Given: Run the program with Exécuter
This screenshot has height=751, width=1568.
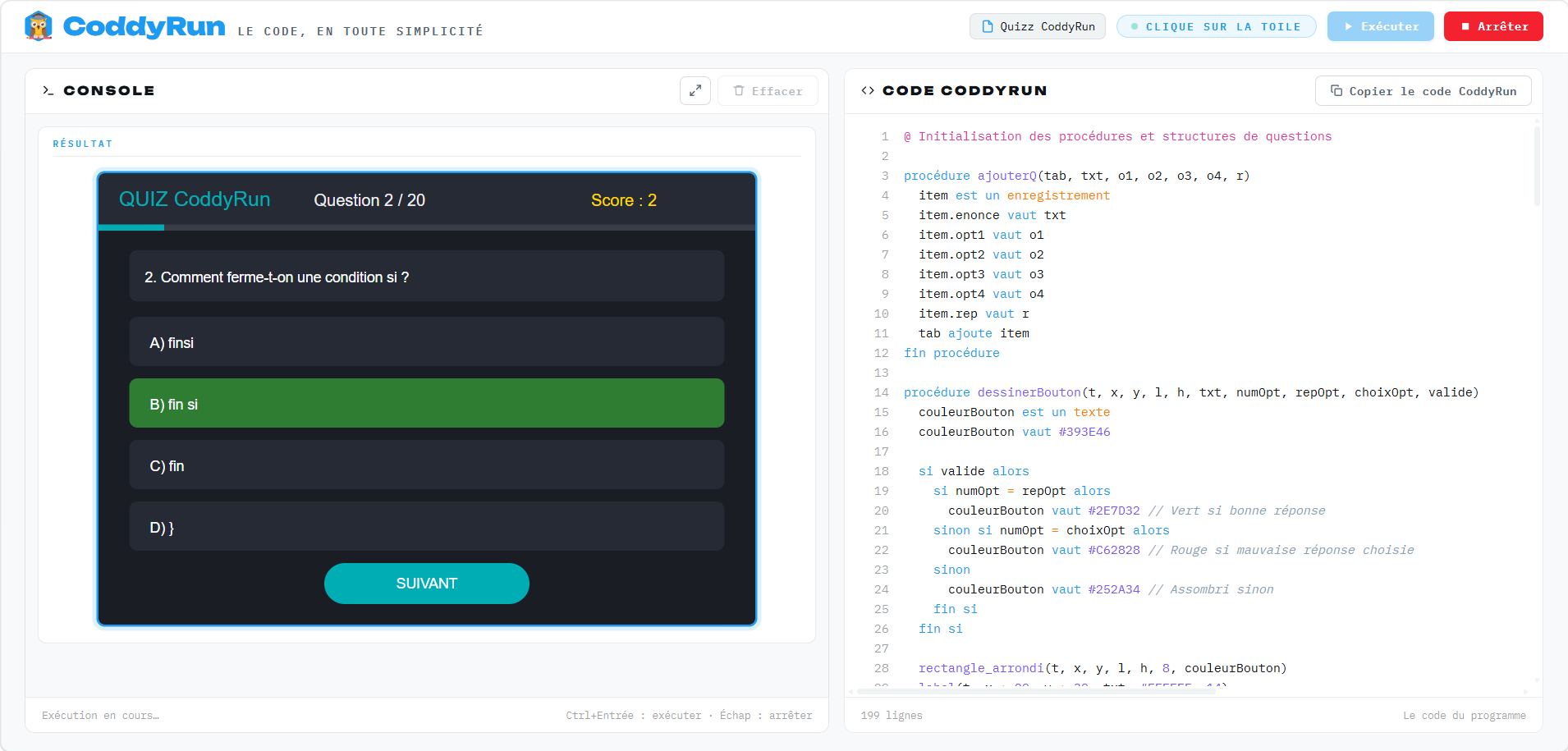Looking at the screenshot, I should pyautogui.click(x=1380, y=26).
